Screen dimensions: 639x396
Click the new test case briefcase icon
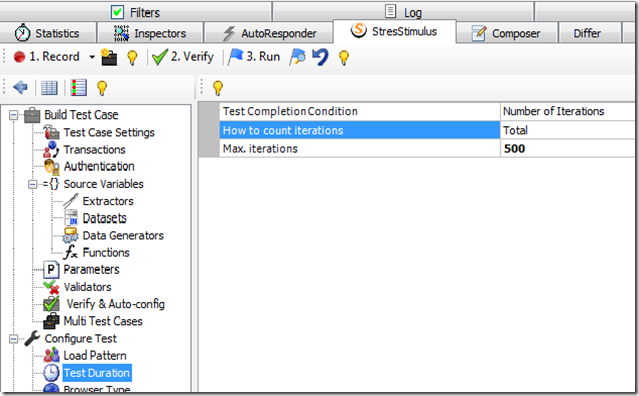(109, 57)
